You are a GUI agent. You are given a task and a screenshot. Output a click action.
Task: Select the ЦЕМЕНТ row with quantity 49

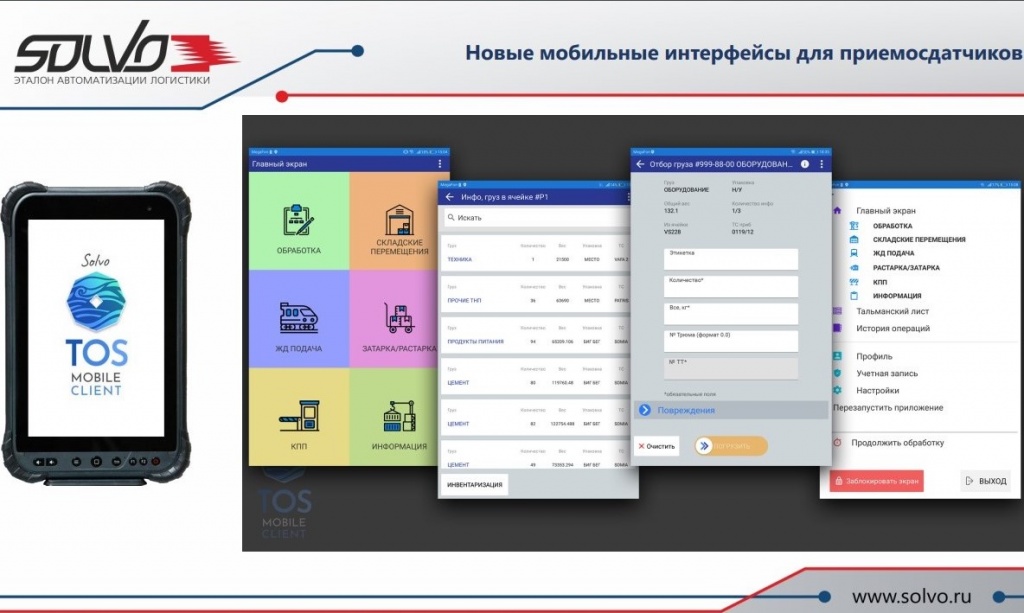tap(536, 456)
